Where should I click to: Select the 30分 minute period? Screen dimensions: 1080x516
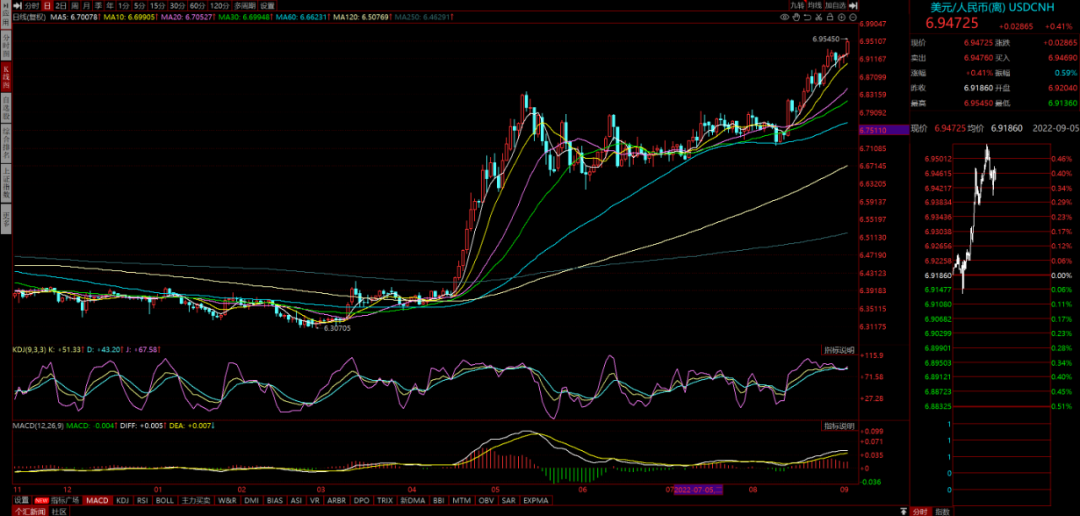tap(178, 6)
